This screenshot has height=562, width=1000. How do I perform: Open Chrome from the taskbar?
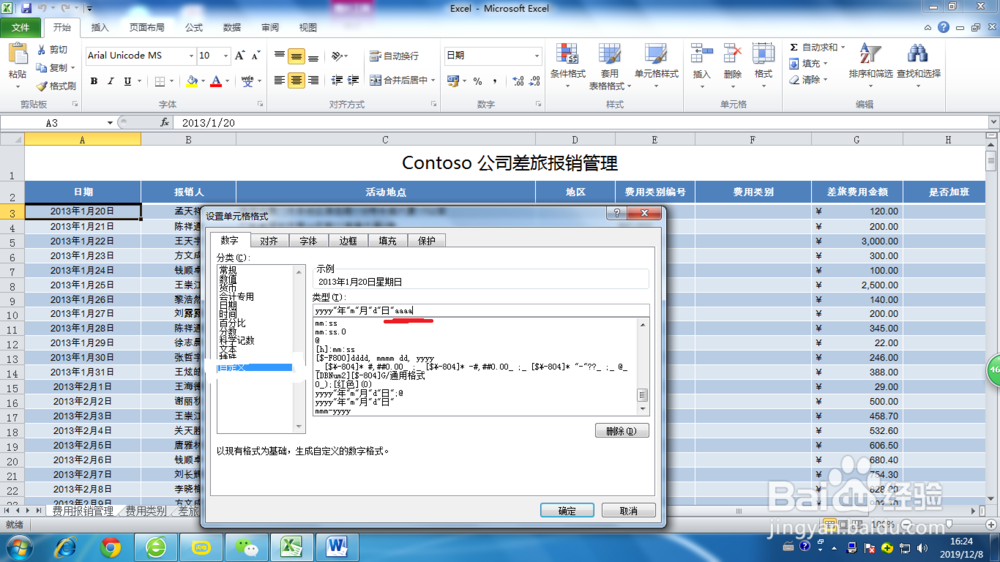pos(111,547)
